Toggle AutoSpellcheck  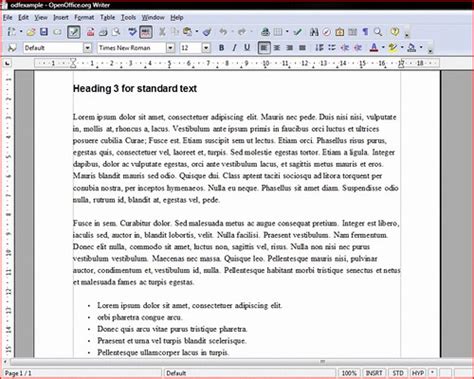click(x=146, y=32)
